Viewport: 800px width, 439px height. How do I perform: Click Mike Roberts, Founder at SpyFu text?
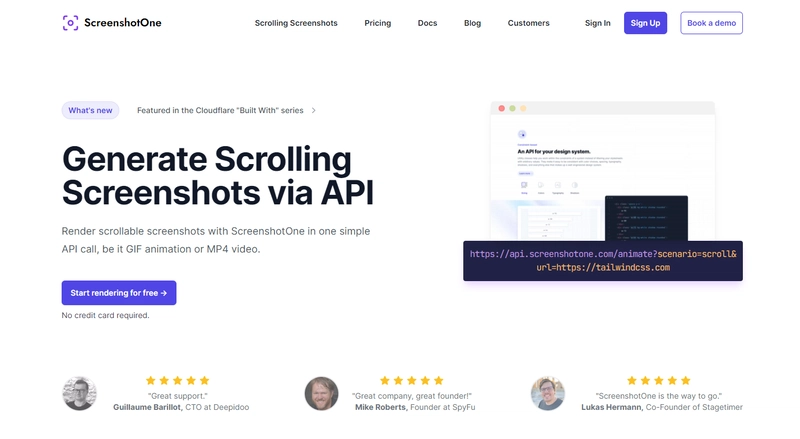415,407
